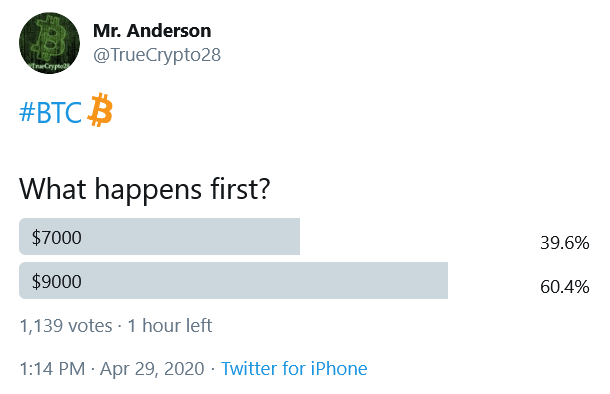The height and width of the screenshot is (394, 610).
Task: Open Mr. Anderson's profile name
Action: [x=152, y=31]
